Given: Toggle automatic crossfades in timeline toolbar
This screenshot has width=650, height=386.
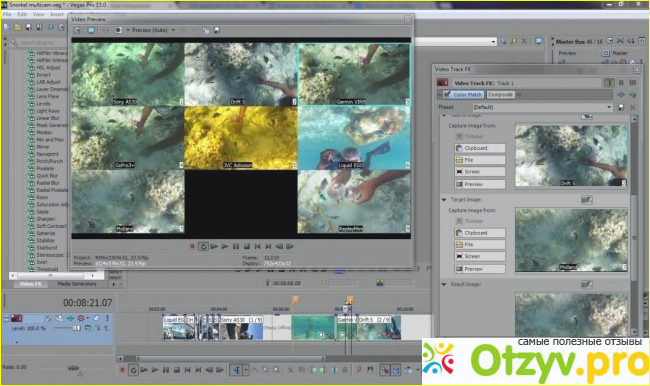Looking at the screenshot, I should [x=395, y=370].
